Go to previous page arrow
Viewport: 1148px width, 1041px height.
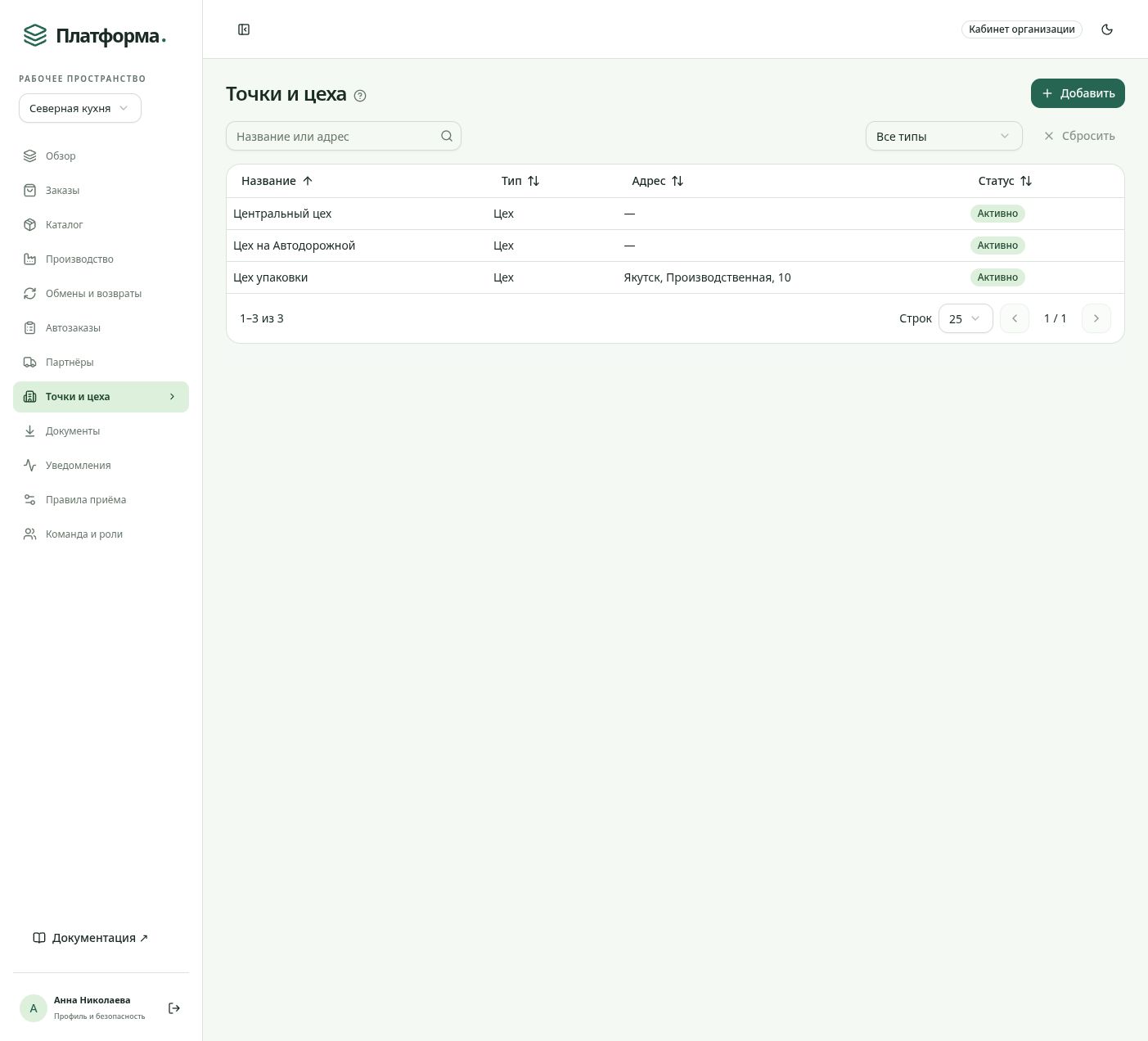click(x=1015, y=318)
